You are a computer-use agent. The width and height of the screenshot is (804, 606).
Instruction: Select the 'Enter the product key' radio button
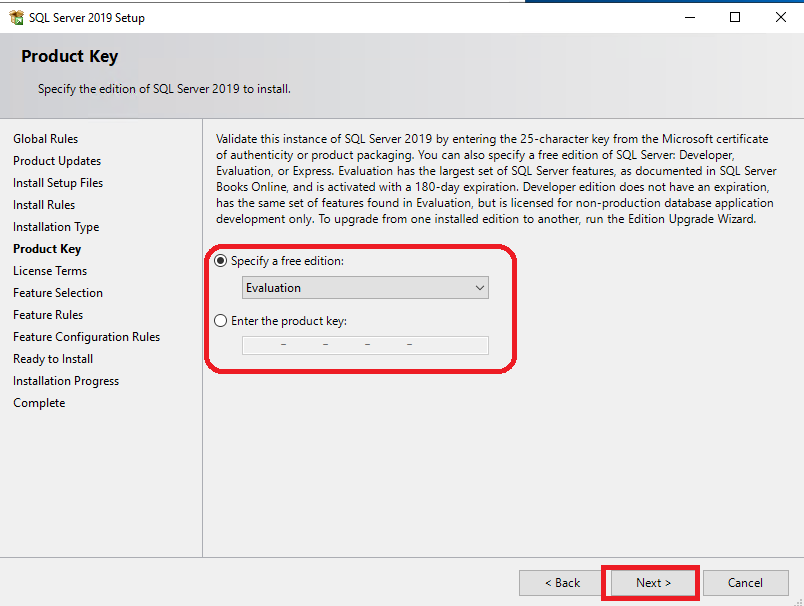click(220, 321)
